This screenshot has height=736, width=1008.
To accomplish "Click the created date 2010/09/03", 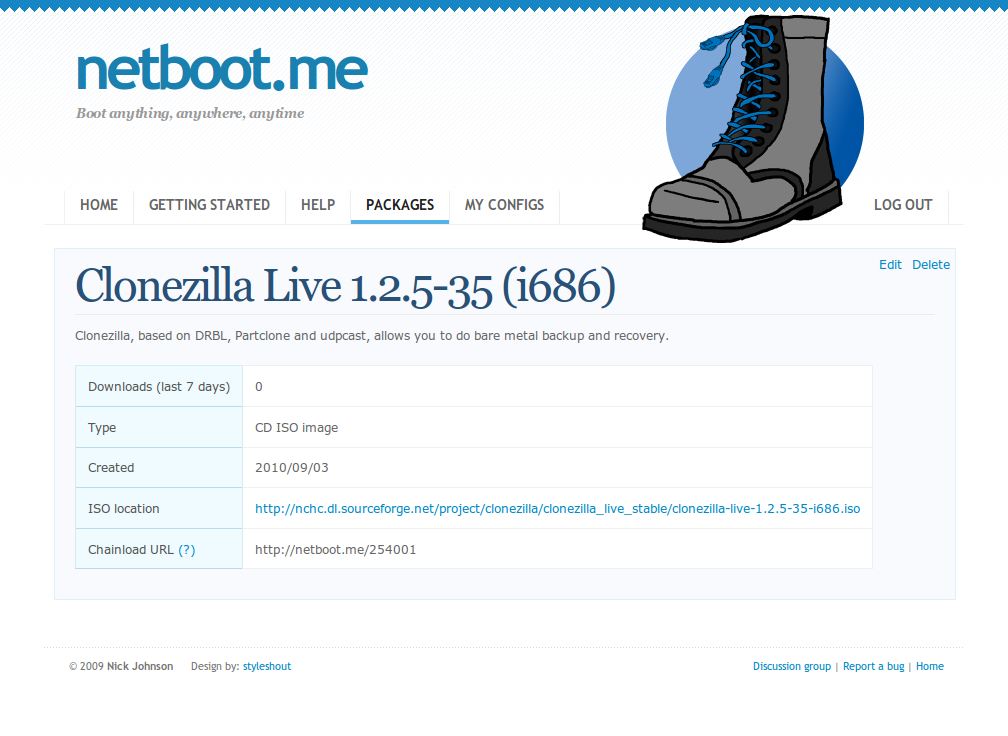I will pos(292,468).
